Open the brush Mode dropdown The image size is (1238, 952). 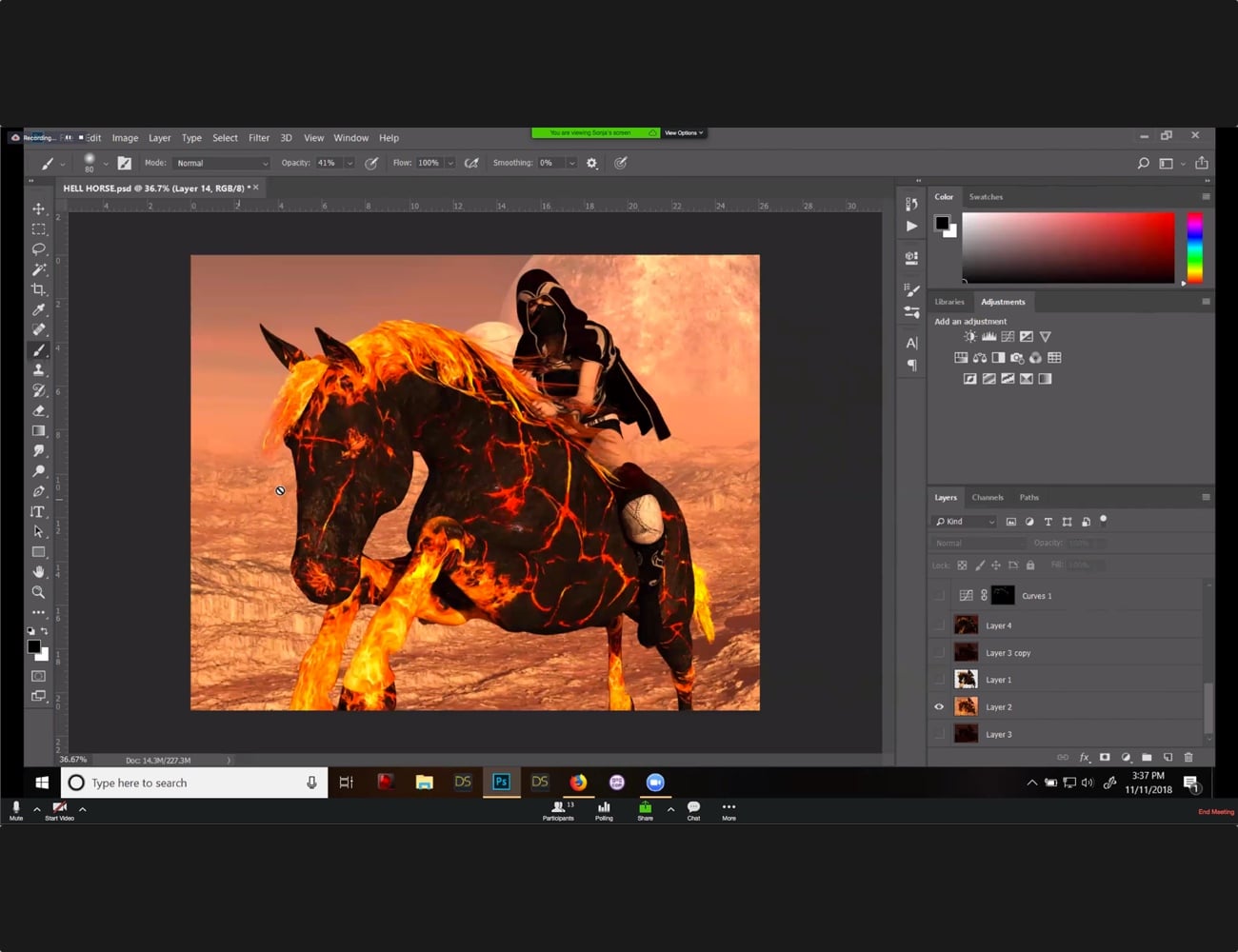click(221, 163)
